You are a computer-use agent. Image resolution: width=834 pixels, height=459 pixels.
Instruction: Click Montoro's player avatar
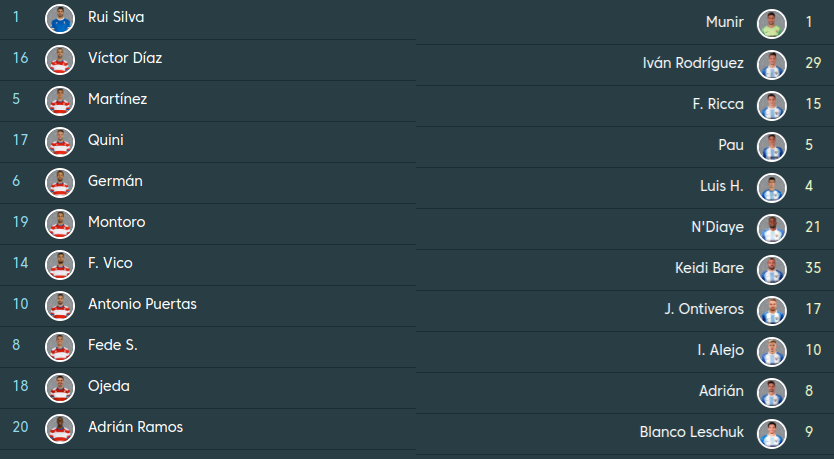click(x=60, y=224)
